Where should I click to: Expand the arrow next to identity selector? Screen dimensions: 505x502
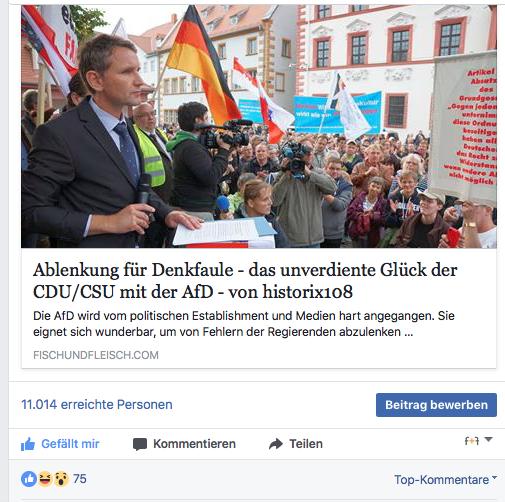click(488, 440)
